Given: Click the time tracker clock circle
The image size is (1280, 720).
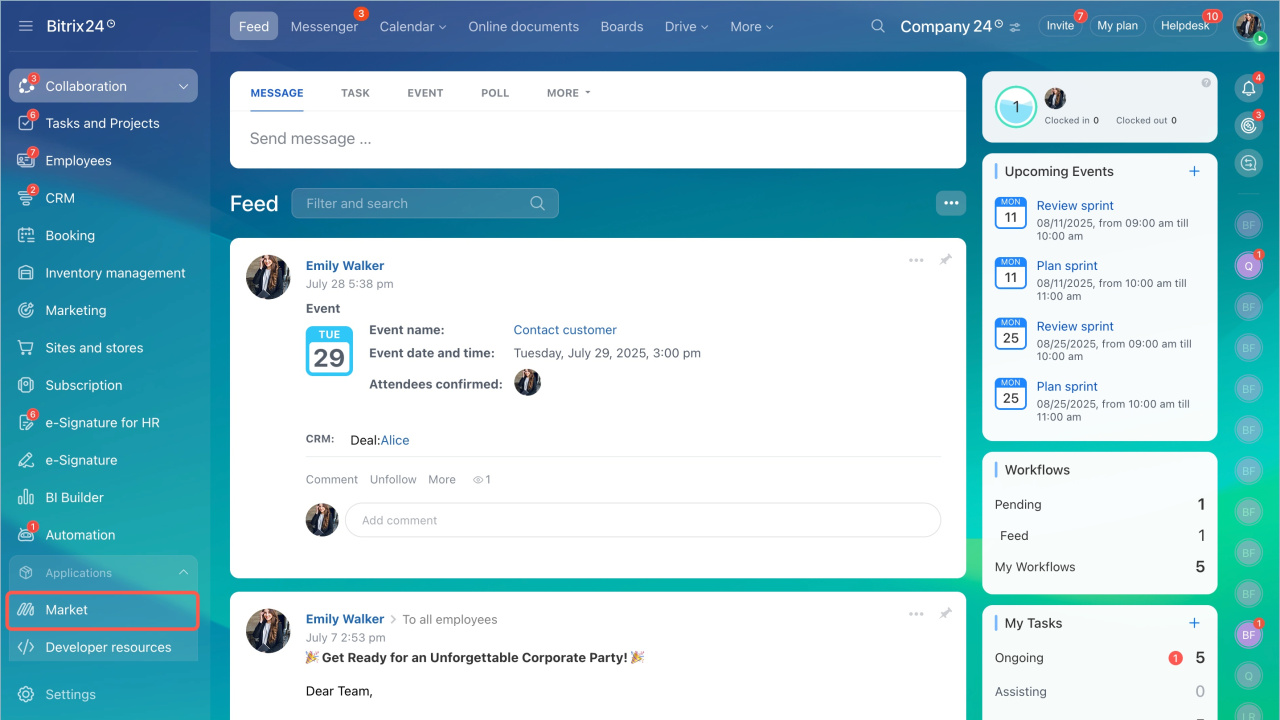Looking at the screenshot, I should coord(1016,107).
